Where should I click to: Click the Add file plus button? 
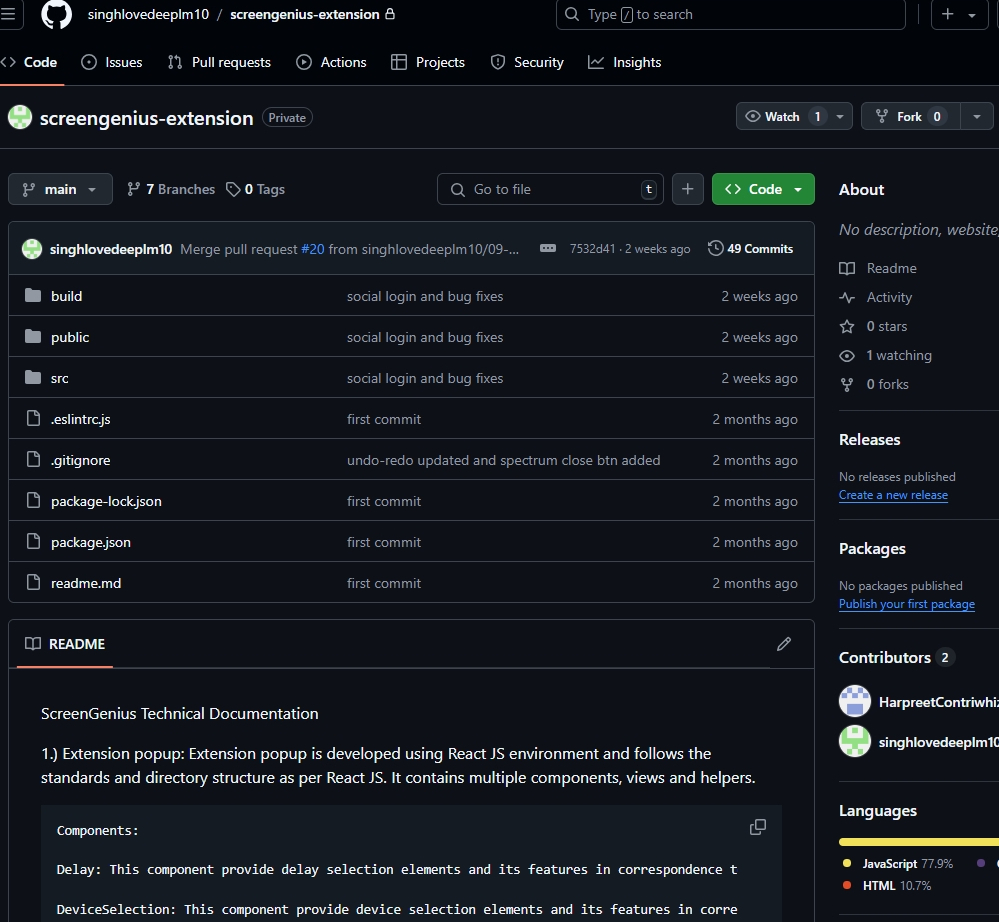coord(687,189)
